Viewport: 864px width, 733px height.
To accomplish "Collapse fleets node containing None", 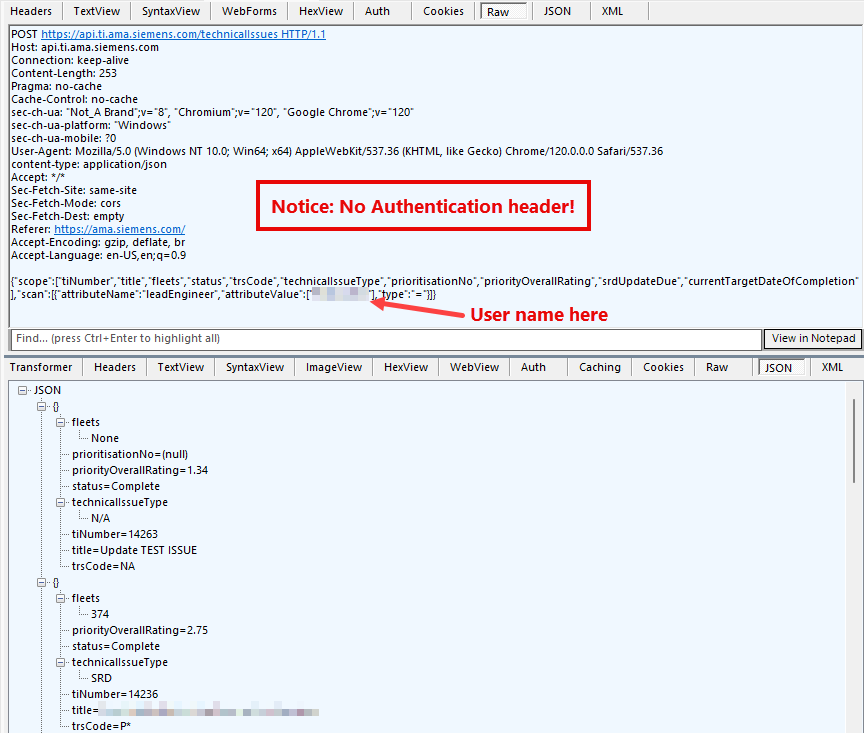I will click(x=61, y=423).
